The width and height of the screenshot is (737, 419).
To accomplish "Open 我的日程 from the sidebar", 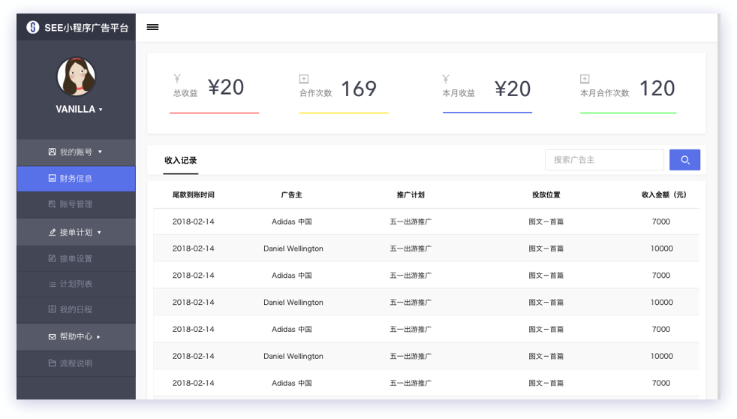I will click(x=76, y=310).
